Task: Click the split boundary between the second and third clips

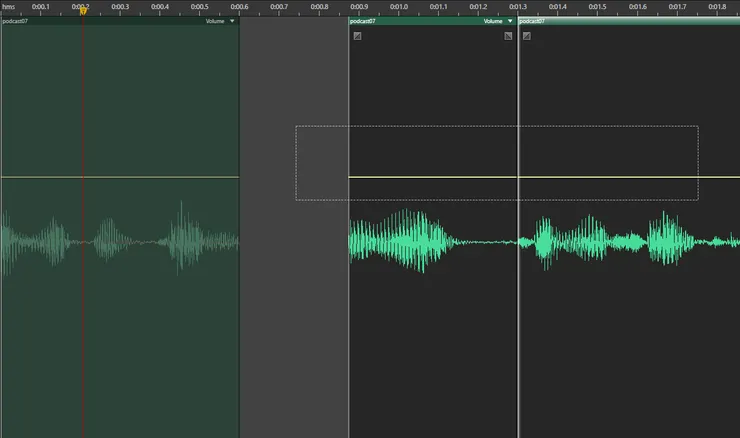Action: (x=518, y=300)
